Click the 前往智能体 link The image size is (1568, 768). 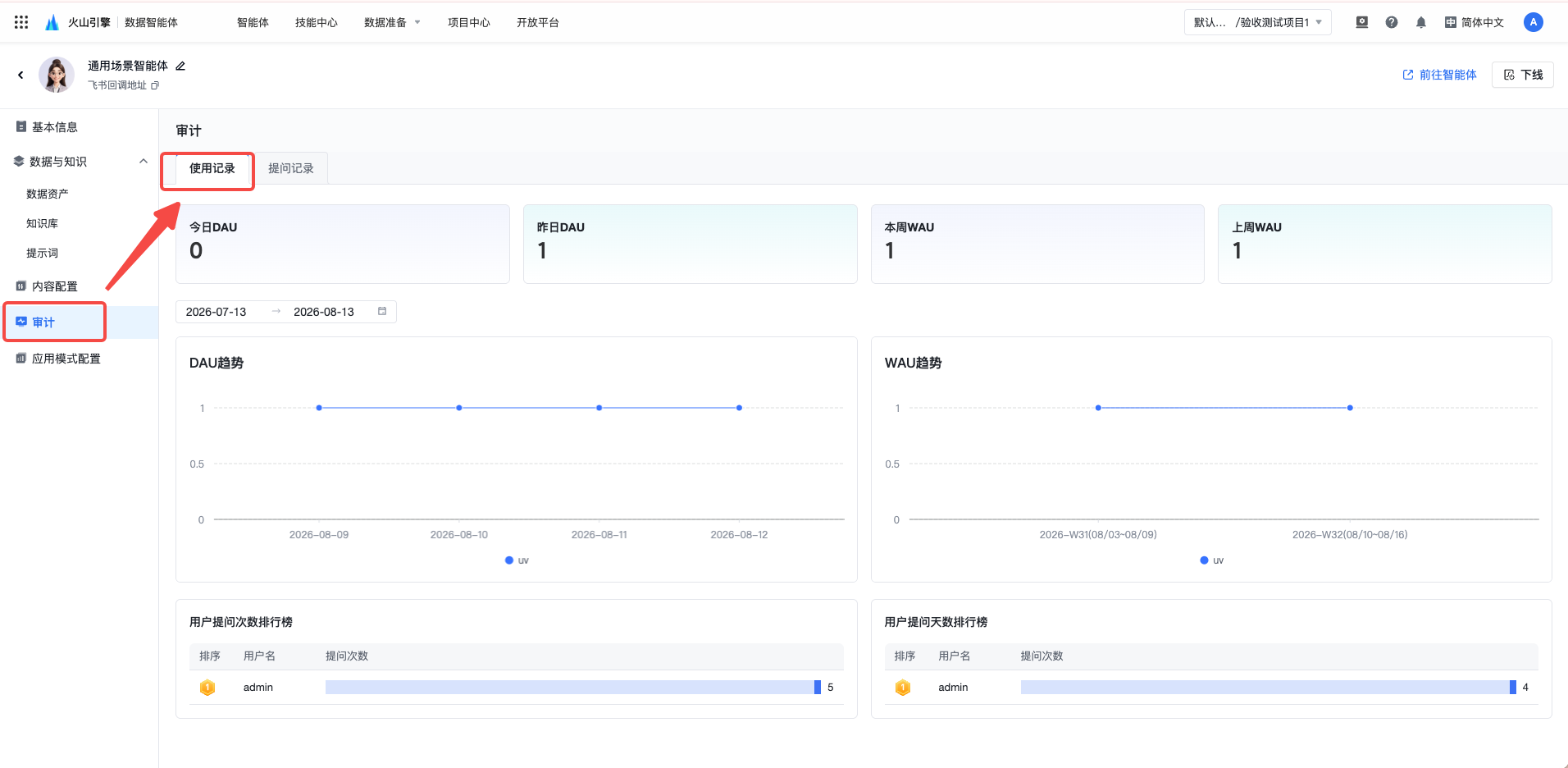pyautogui.click(x=1439, y=75)
